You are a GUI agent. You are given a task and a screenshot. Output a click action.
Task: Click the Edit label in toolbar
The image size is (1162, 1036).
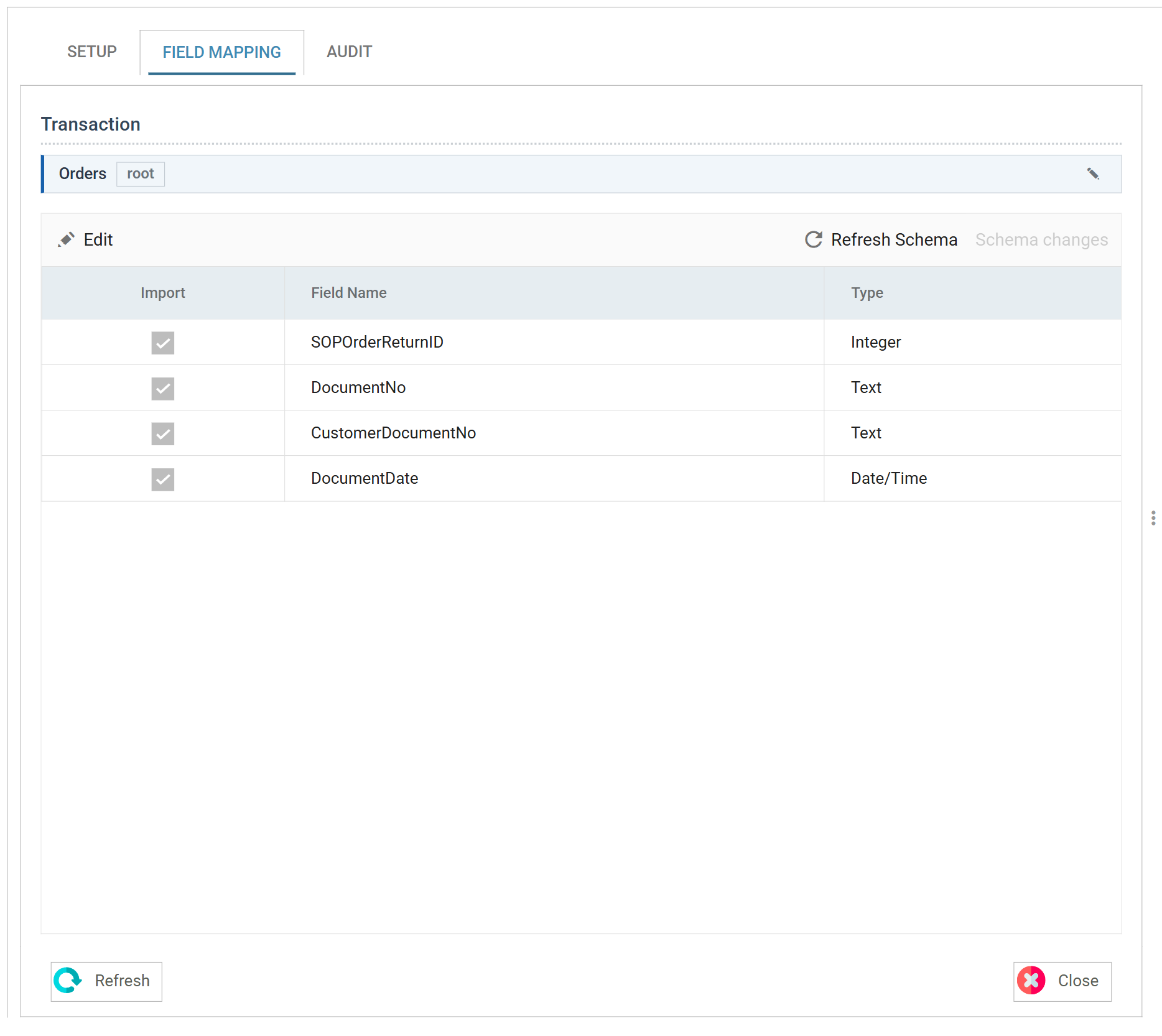pos(98,240)
